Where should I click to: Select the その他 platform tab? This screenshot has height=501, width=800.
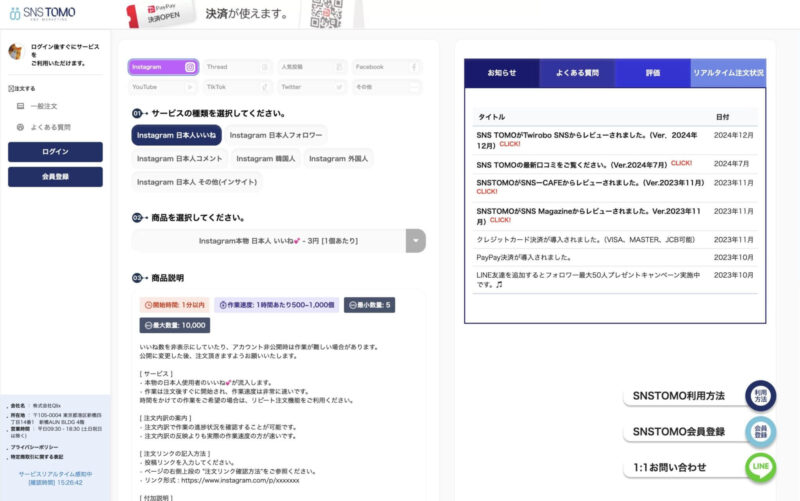click(387, 87)
